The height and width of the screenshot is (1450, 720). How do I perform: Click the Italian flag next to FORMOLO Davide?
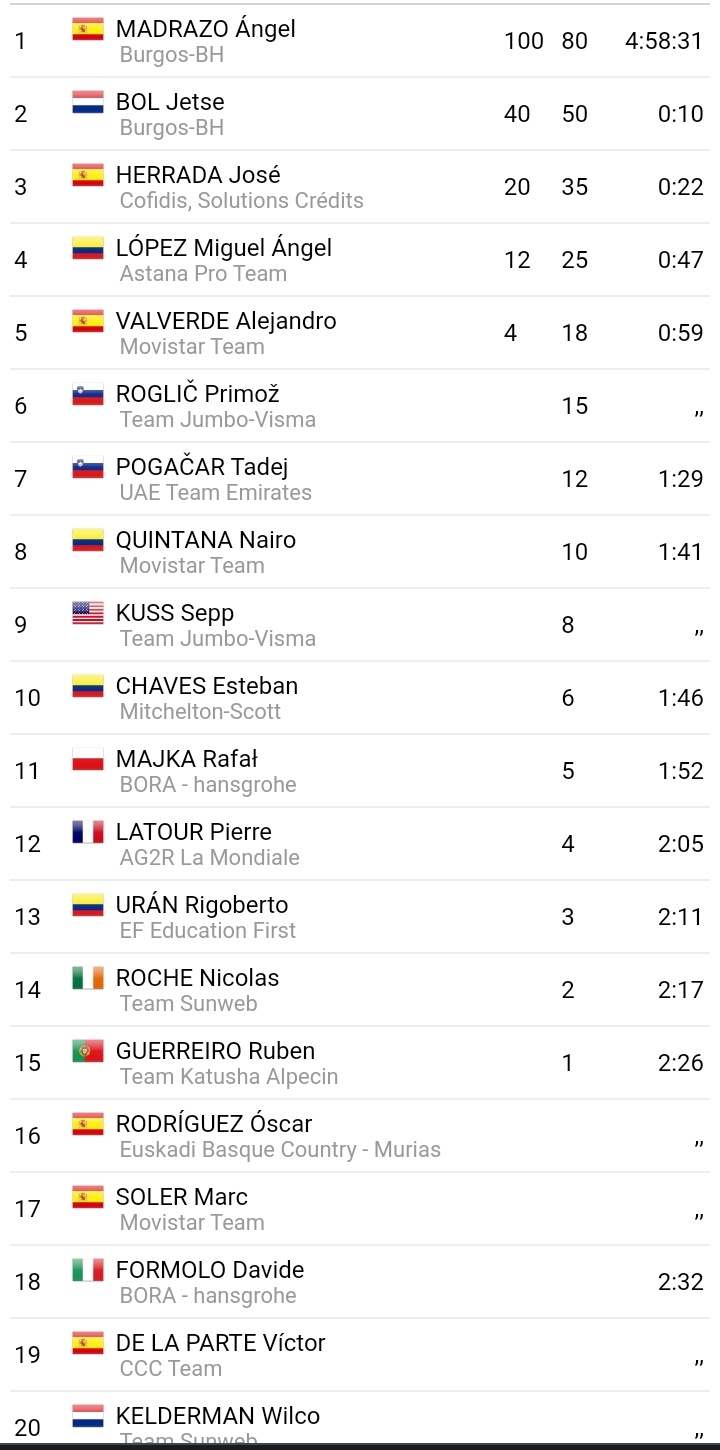[x=88, y=1271]
